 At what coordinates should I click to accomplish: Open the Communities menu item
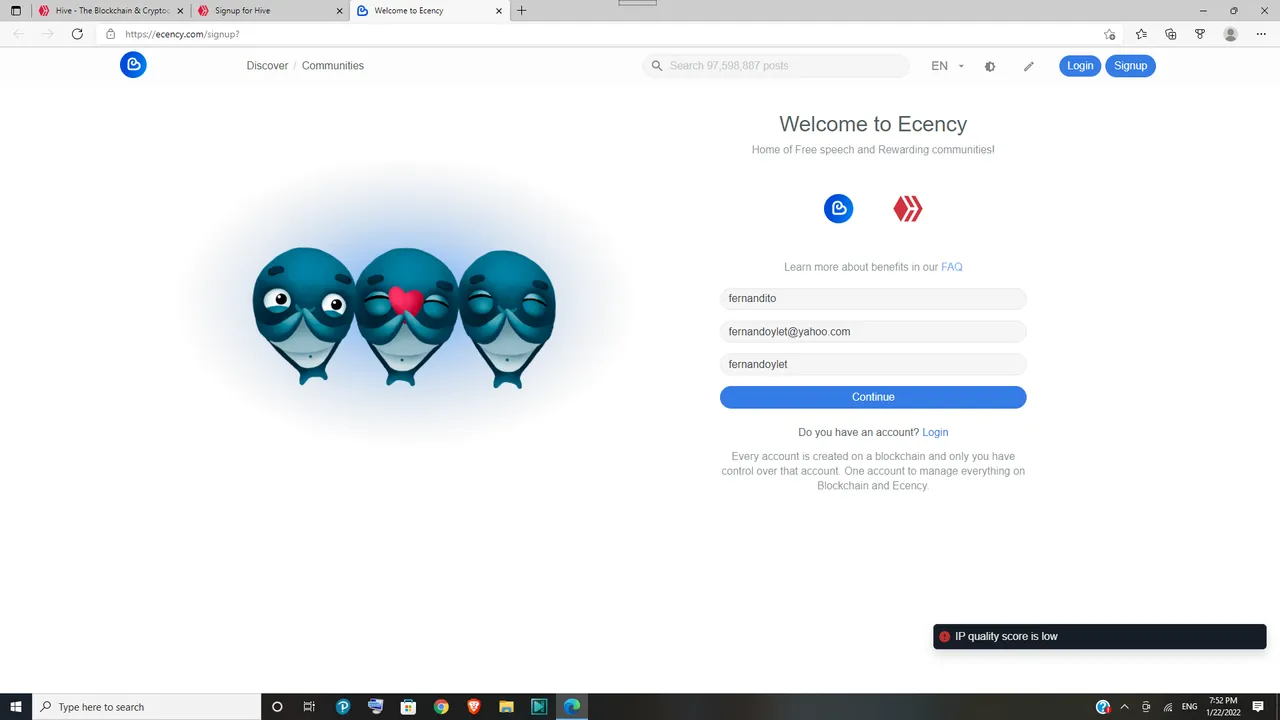[333, 66]
